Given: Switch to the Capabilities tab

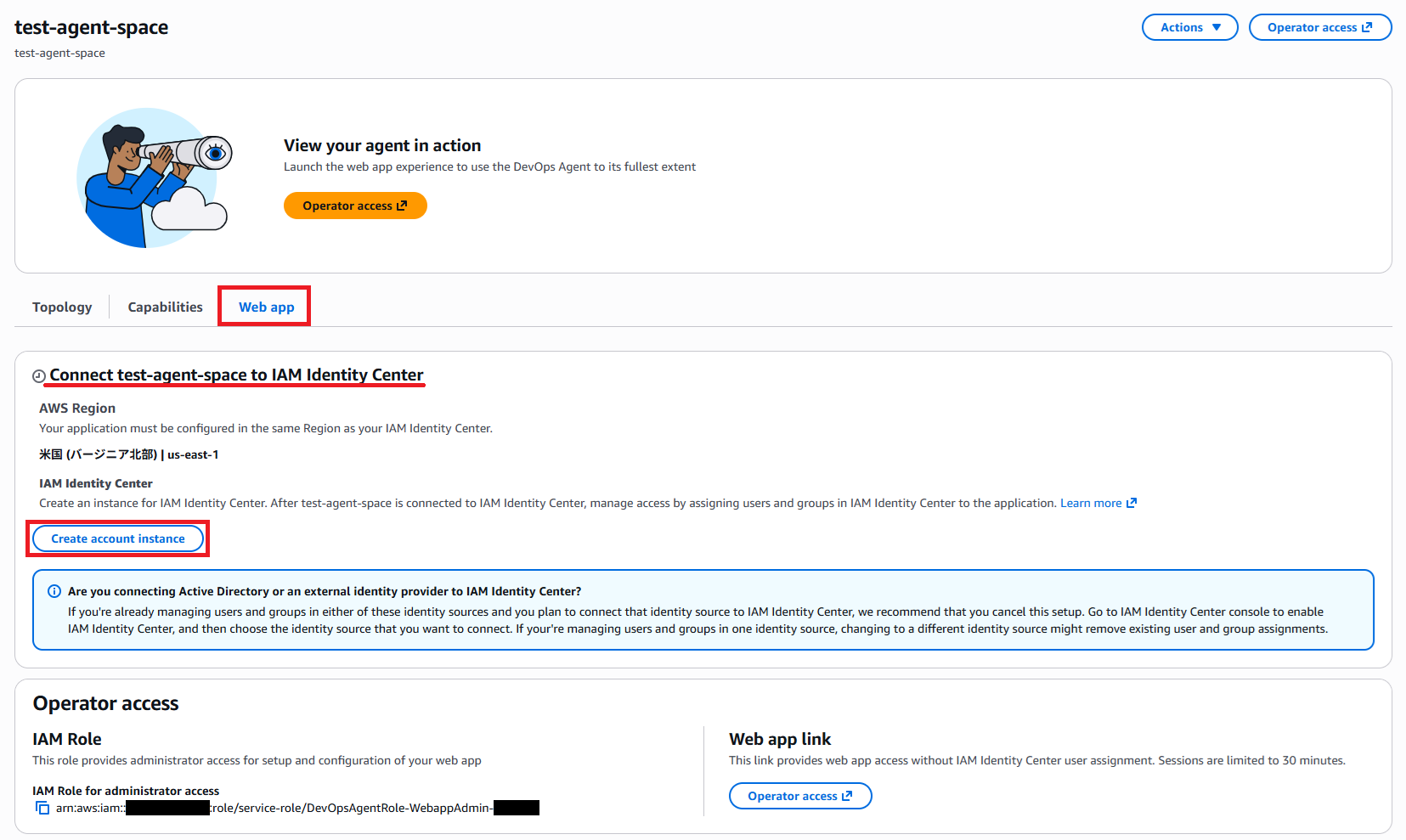Looking at the screenshot, I should tap(164, 307).
